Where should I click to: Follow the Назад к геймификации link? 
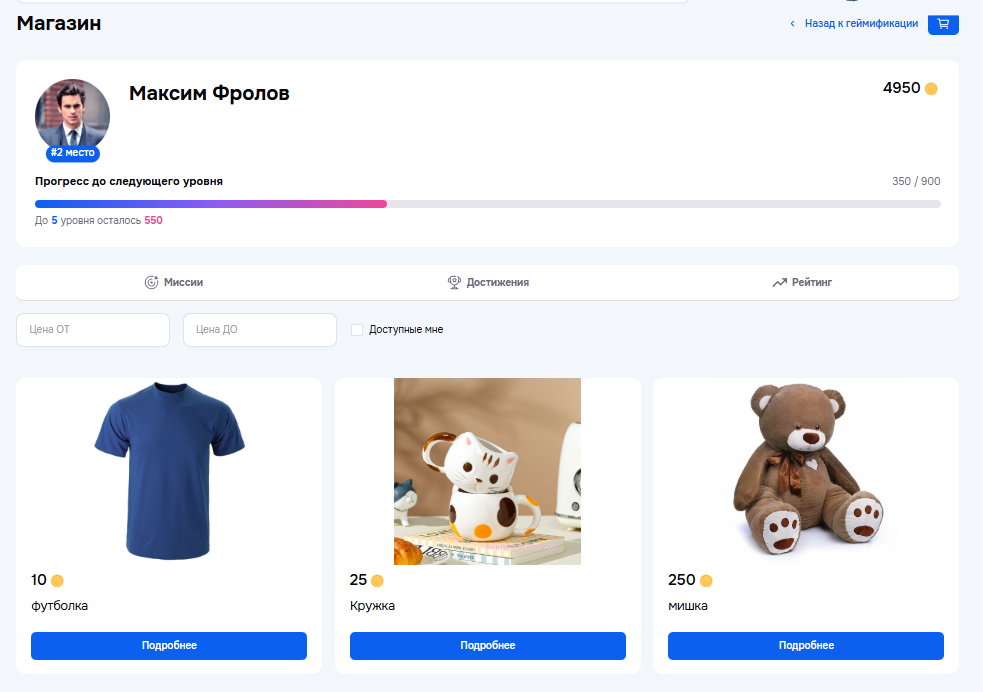point(861,24)
